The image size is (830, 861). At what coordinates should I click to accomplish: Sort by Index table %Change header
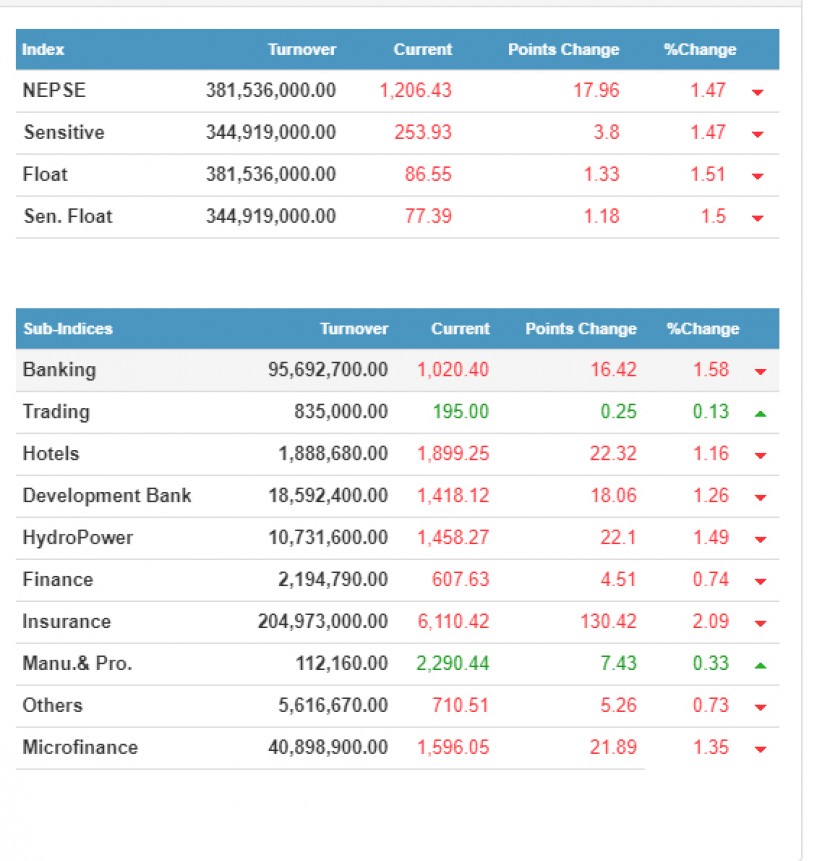(x=700, y=50)
